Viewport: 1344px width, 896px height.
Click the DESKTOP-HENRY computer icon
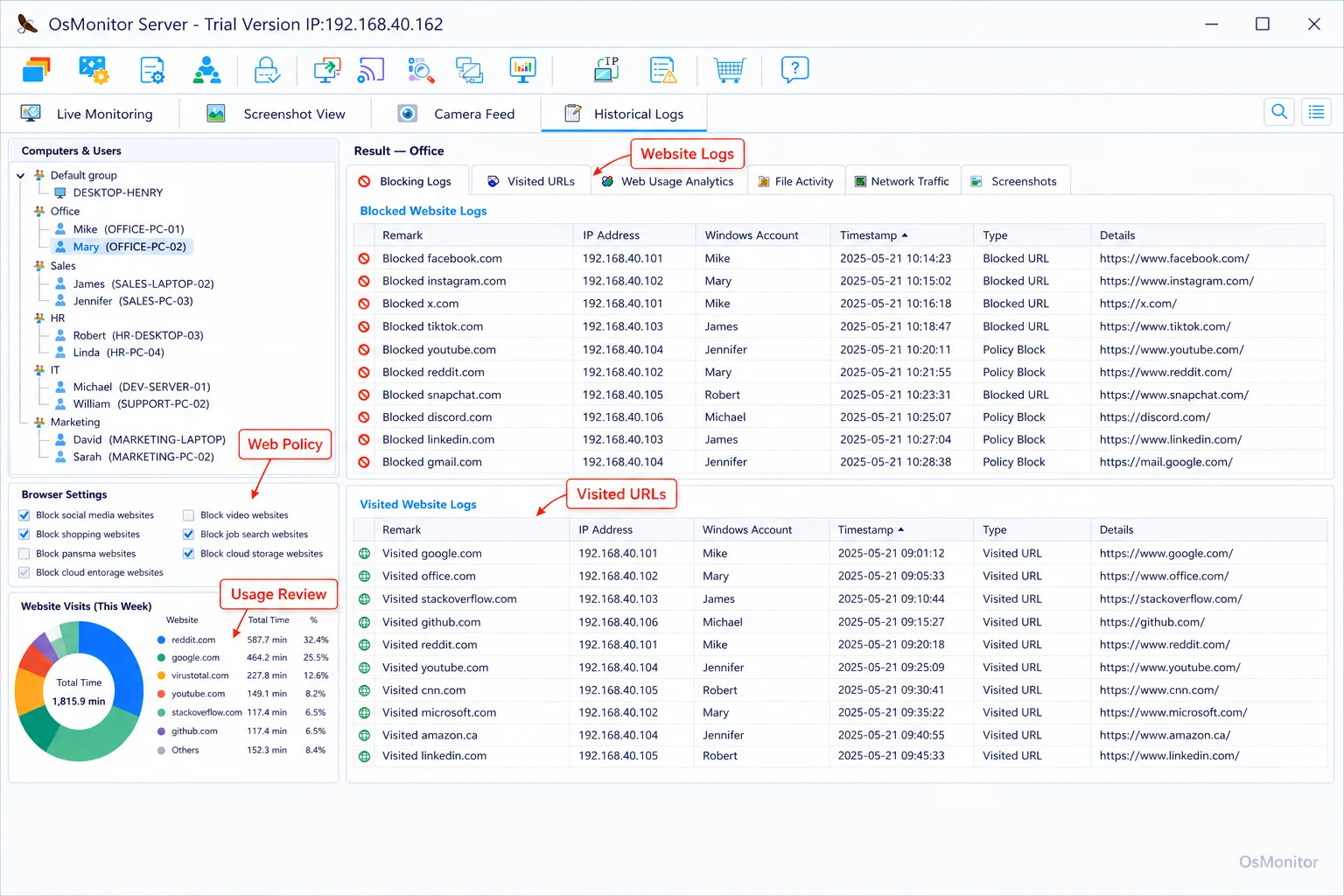[x=60, y=192]
